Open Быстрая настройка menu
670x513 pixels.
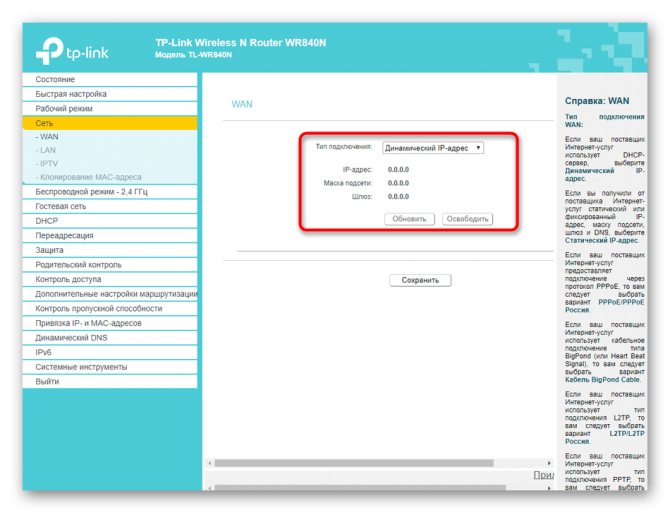[x=110, y=94]
